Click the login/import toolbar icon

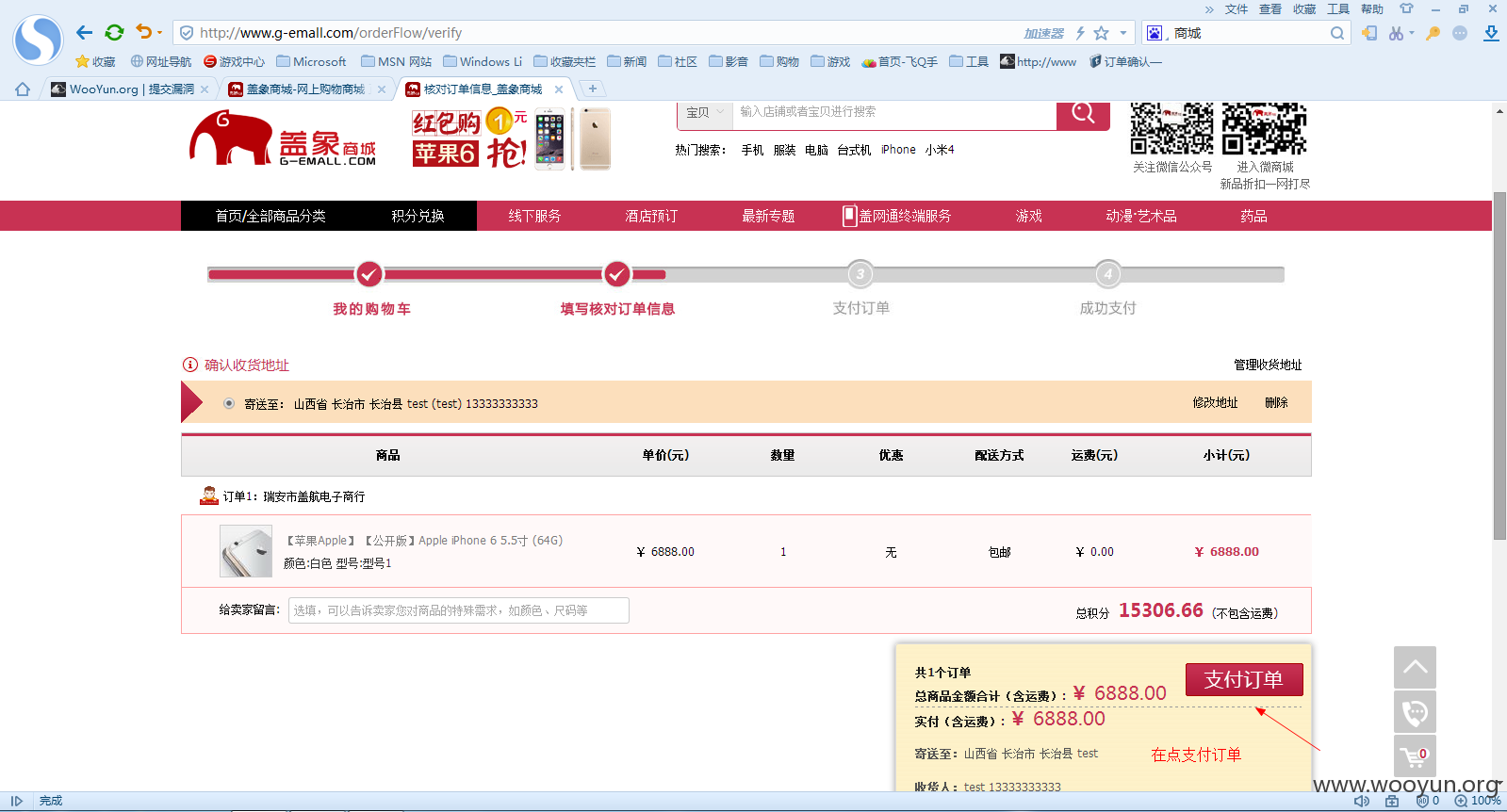click(x=1369, y=33)
